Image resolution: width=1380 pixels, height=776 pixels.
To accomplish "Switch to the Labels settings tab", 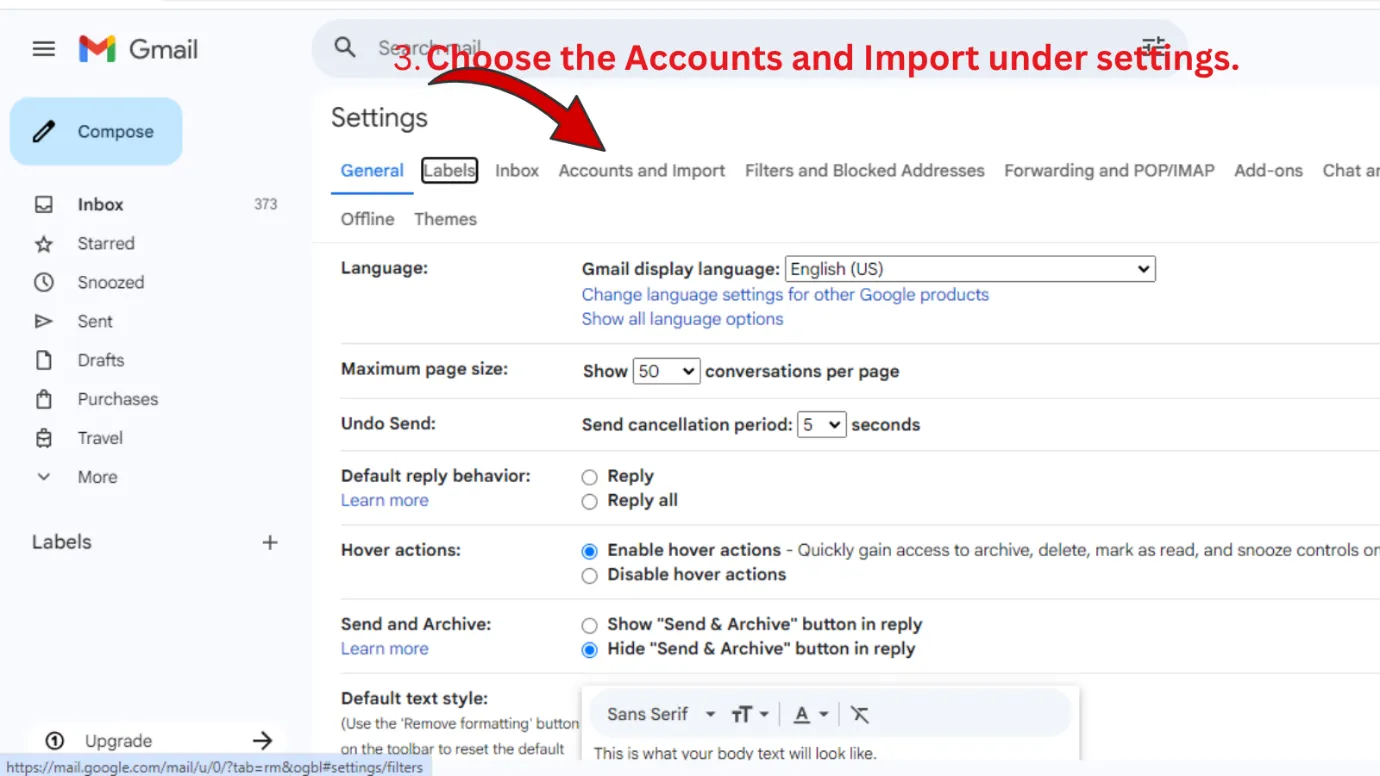I will (x=449, y=170).
